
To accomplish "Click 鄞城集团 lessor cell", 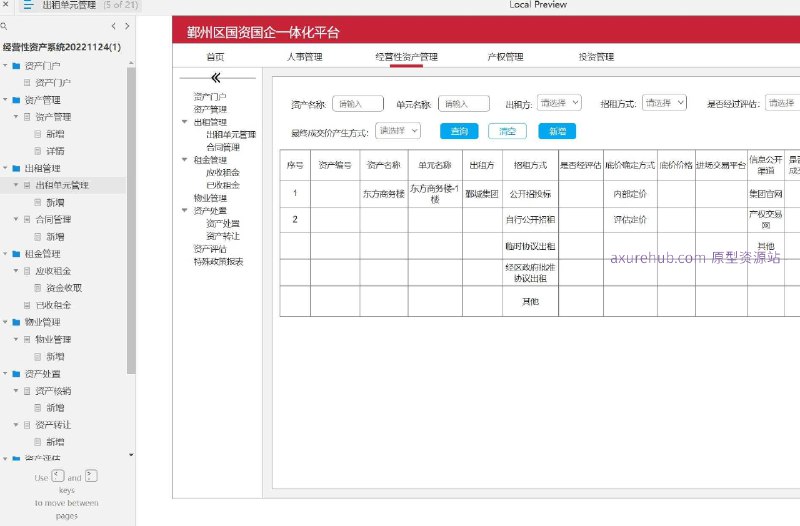I will tap(482, 194).
